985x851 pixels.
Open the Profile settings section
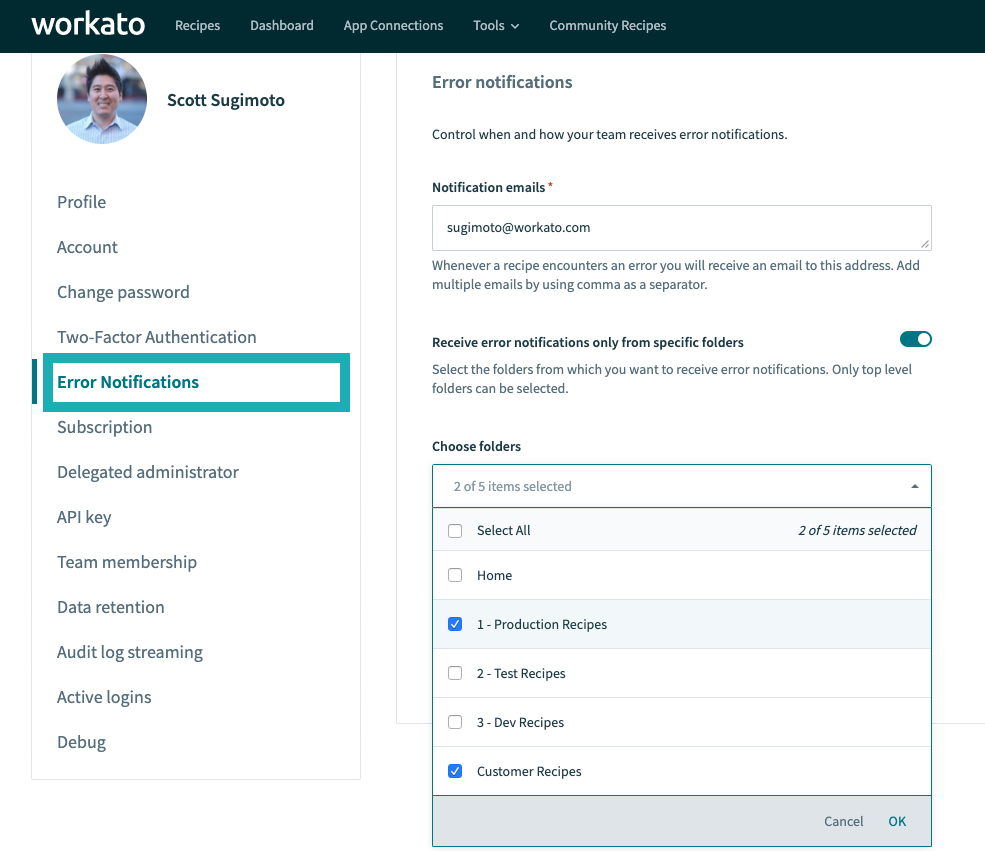click(82, 202)
